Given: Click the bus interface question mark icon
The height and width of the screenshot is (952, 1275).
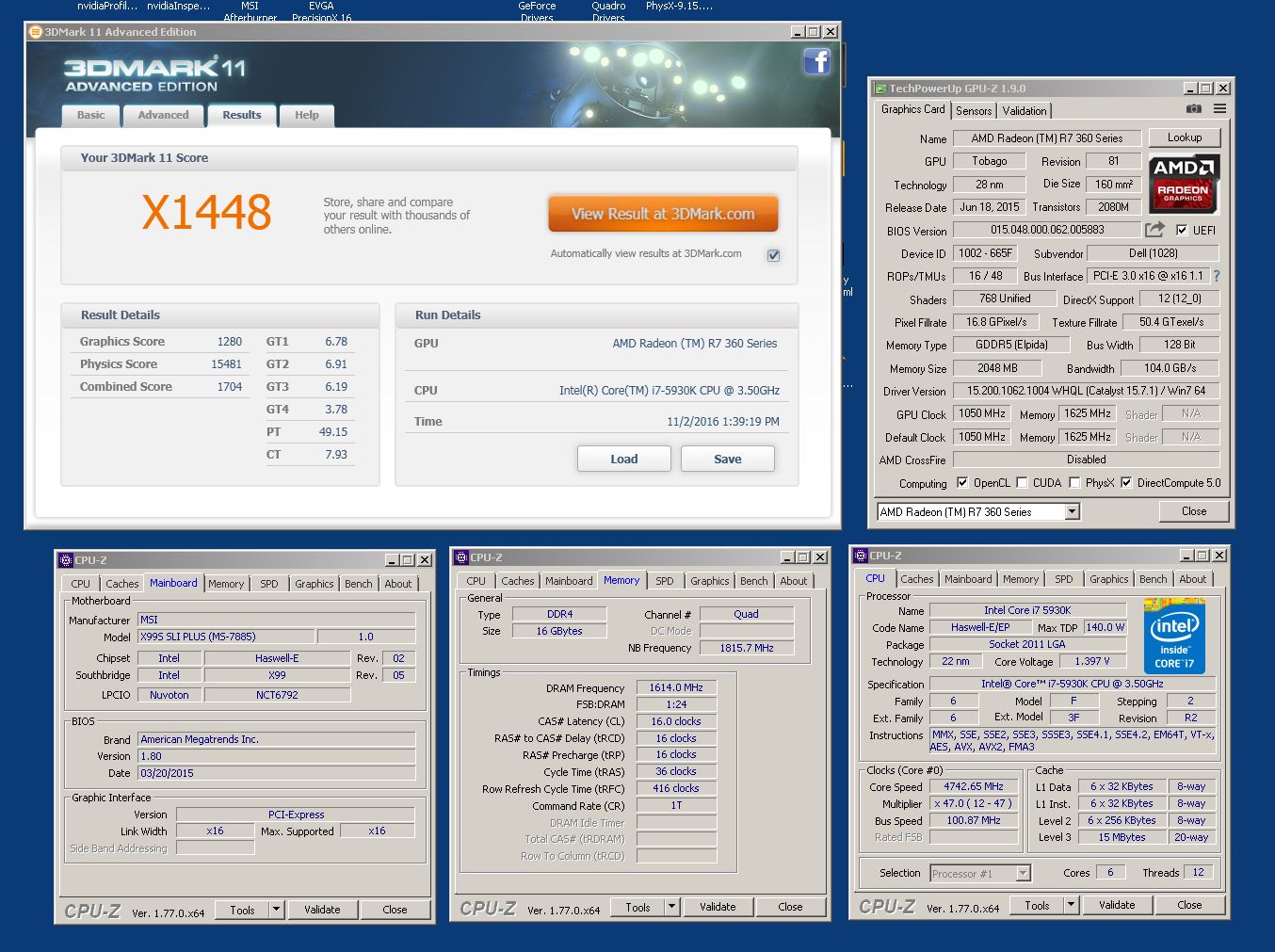Looking at the screenshot, I should (x=1217, y=276).
